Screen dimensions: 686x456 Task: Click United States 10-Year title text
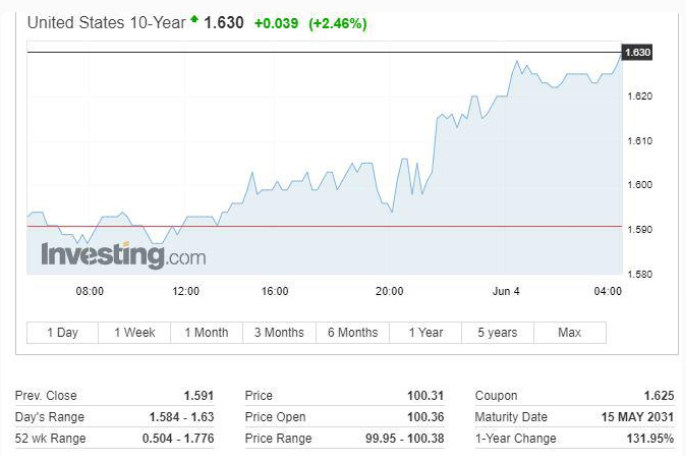[106, 23]
